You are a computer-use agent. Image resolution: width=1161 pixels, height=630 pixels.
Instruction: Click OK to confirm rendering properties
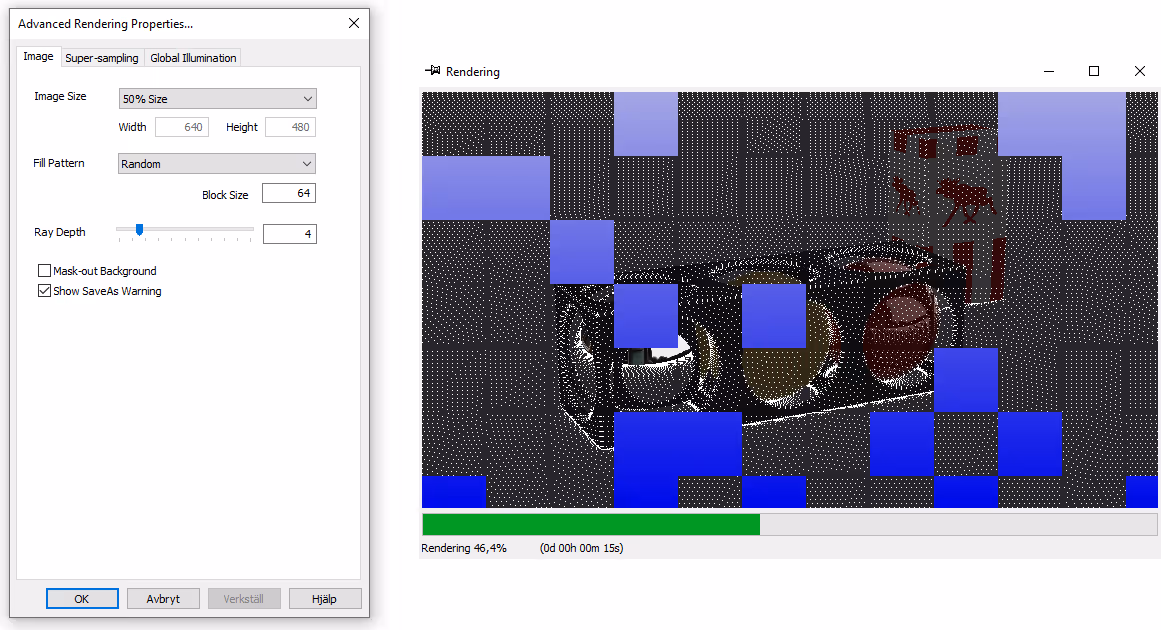pyautogui.click(x=82, y=597)
